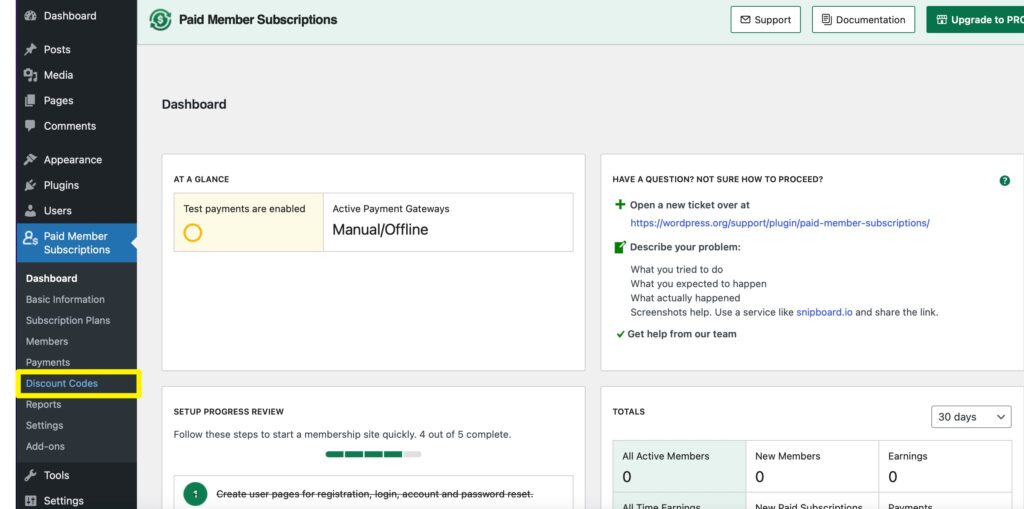Click the Earnings stat tile
This screenshot has height=509, width=1024.
[x=945, y=466]
